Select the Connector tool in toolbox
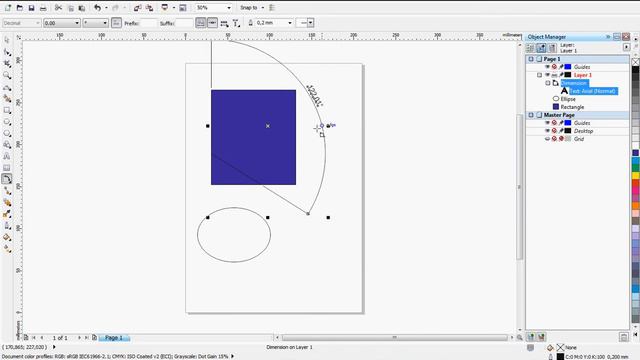640x360 pixels. 7,191
